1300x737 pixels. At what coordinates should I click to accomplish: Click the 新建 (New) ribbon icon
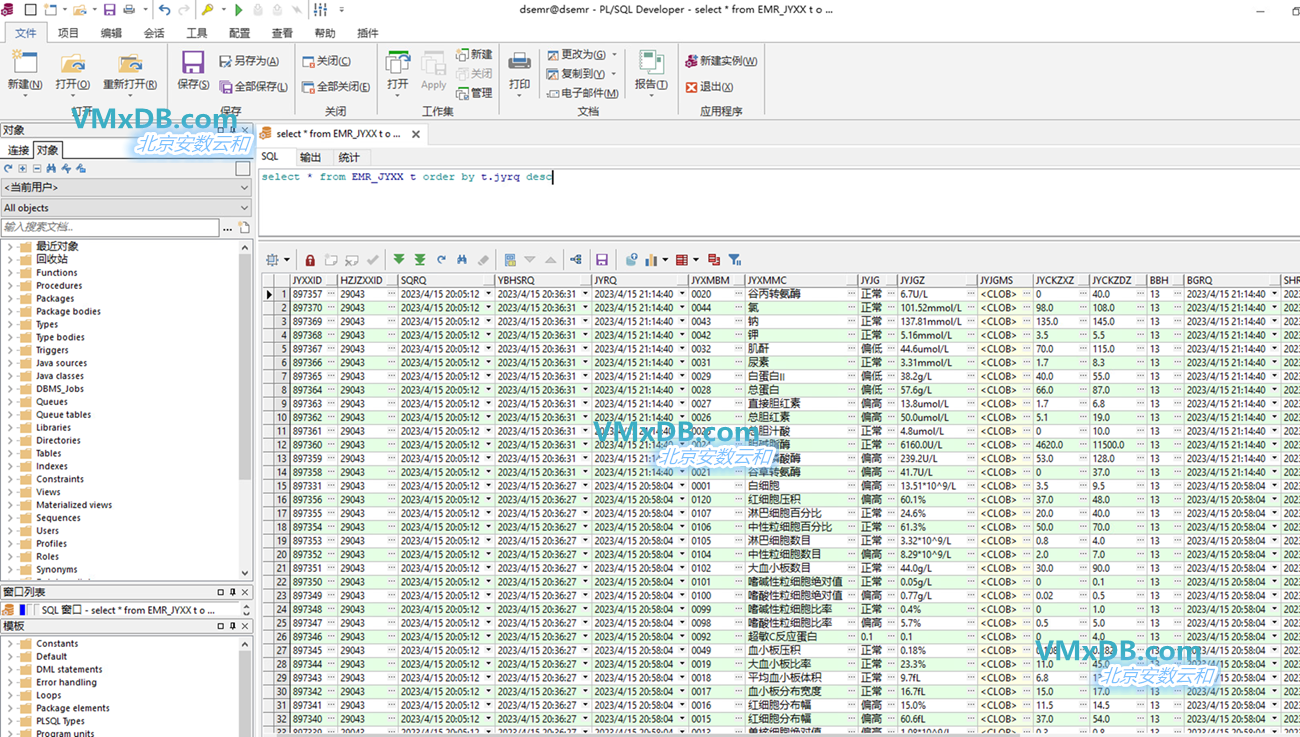coord(24,64)
